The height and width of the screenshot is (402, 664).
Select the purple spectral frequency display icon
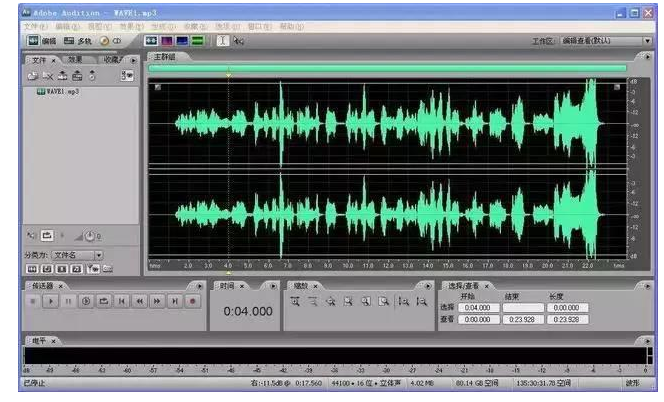167,41
